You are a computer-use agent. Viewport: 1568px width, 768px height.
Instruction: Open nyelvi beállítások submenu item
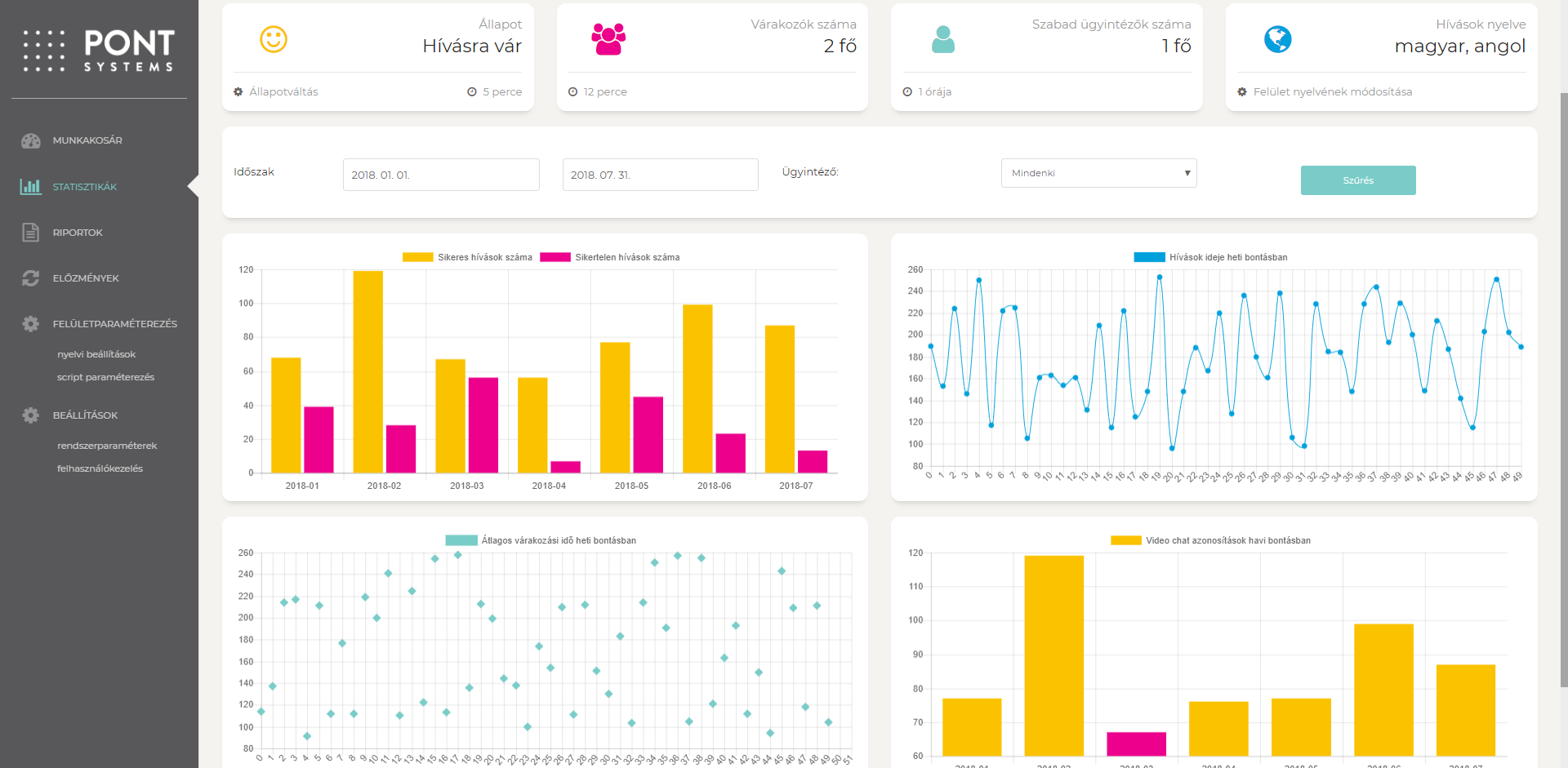[96, 354]
